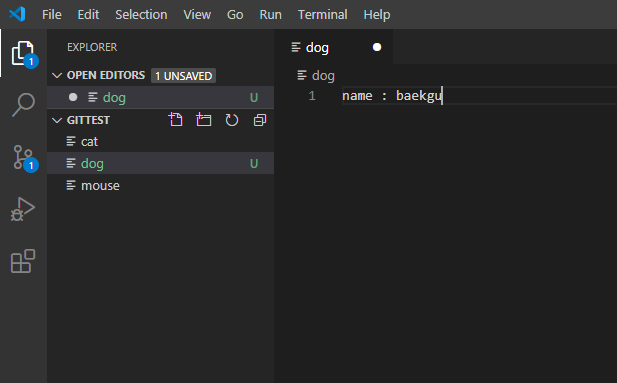
Task: Create a new file in GITTEST
Action: click(175, 120)
